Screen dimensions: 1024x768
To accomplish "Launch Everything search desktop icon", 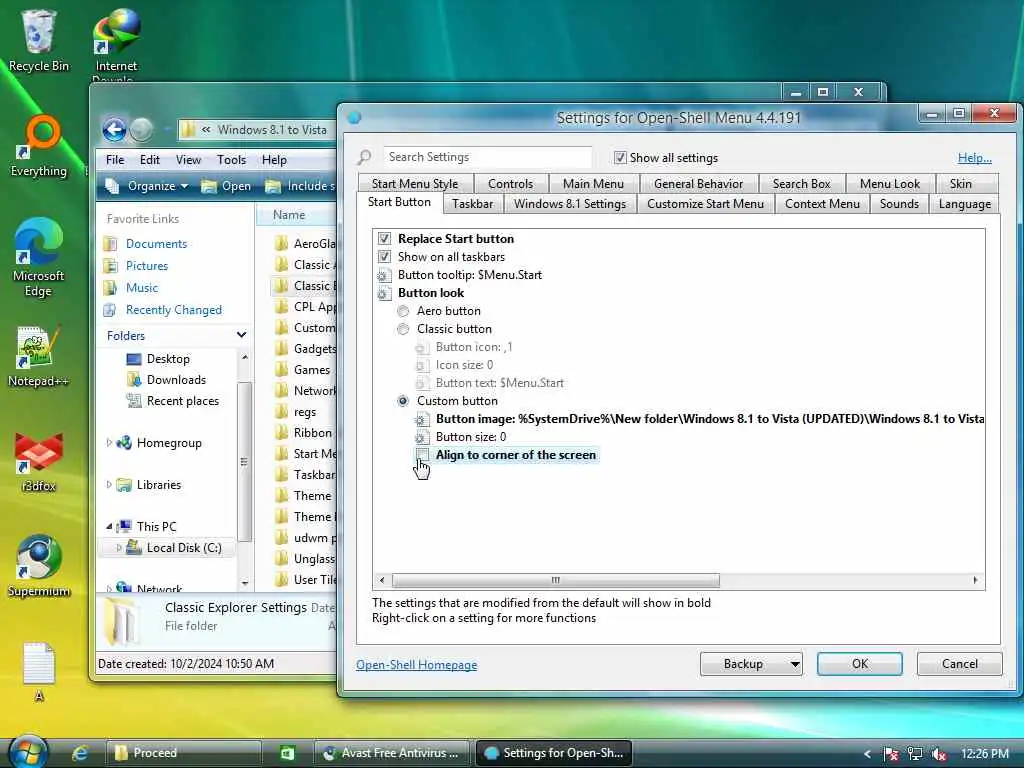I will tap(39, 147).
